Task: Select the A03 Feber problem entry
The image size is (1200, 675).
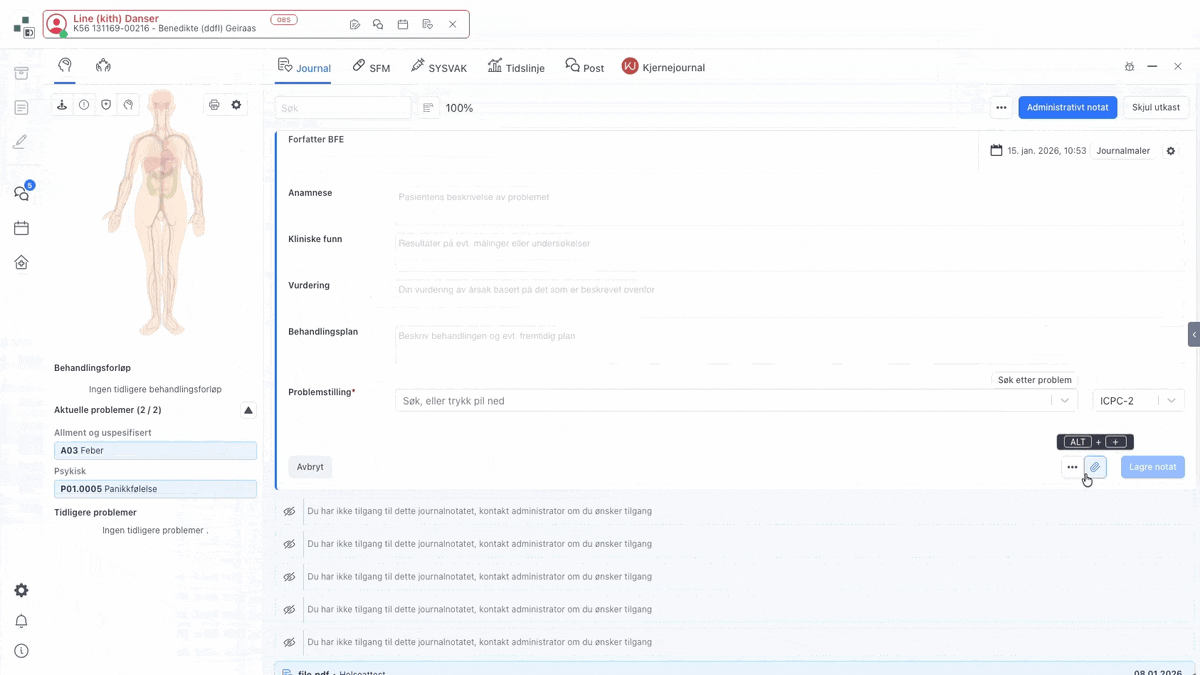Action: [155, 451]
